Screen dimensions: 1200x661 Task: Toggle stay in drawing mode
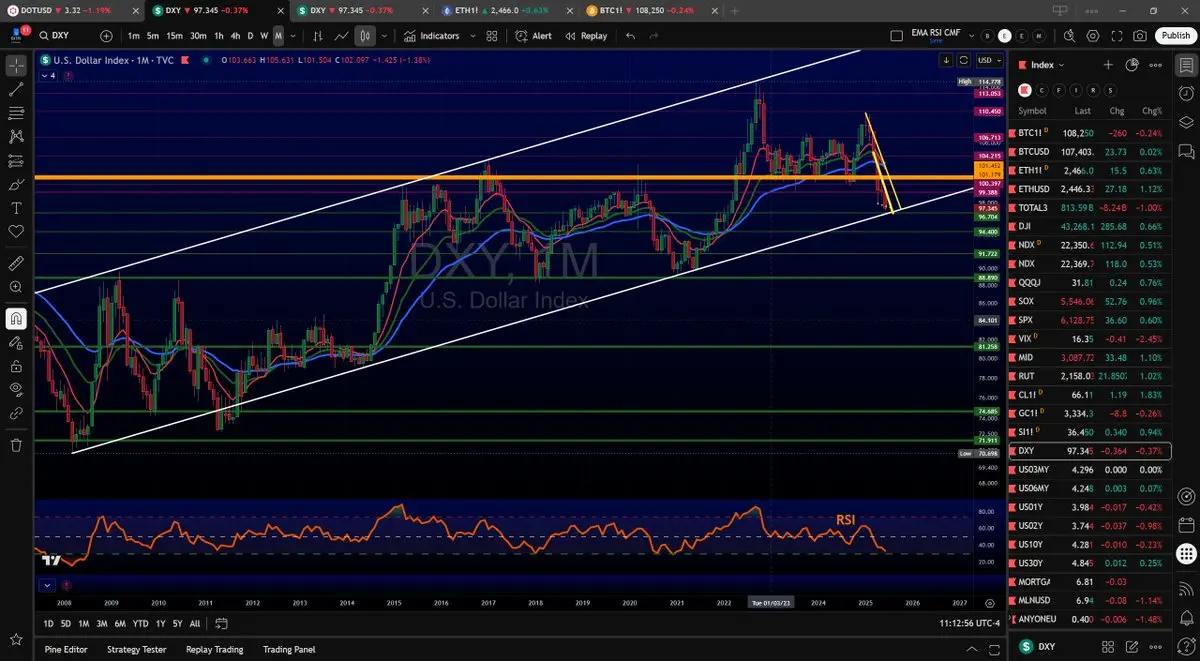(16, 342)
